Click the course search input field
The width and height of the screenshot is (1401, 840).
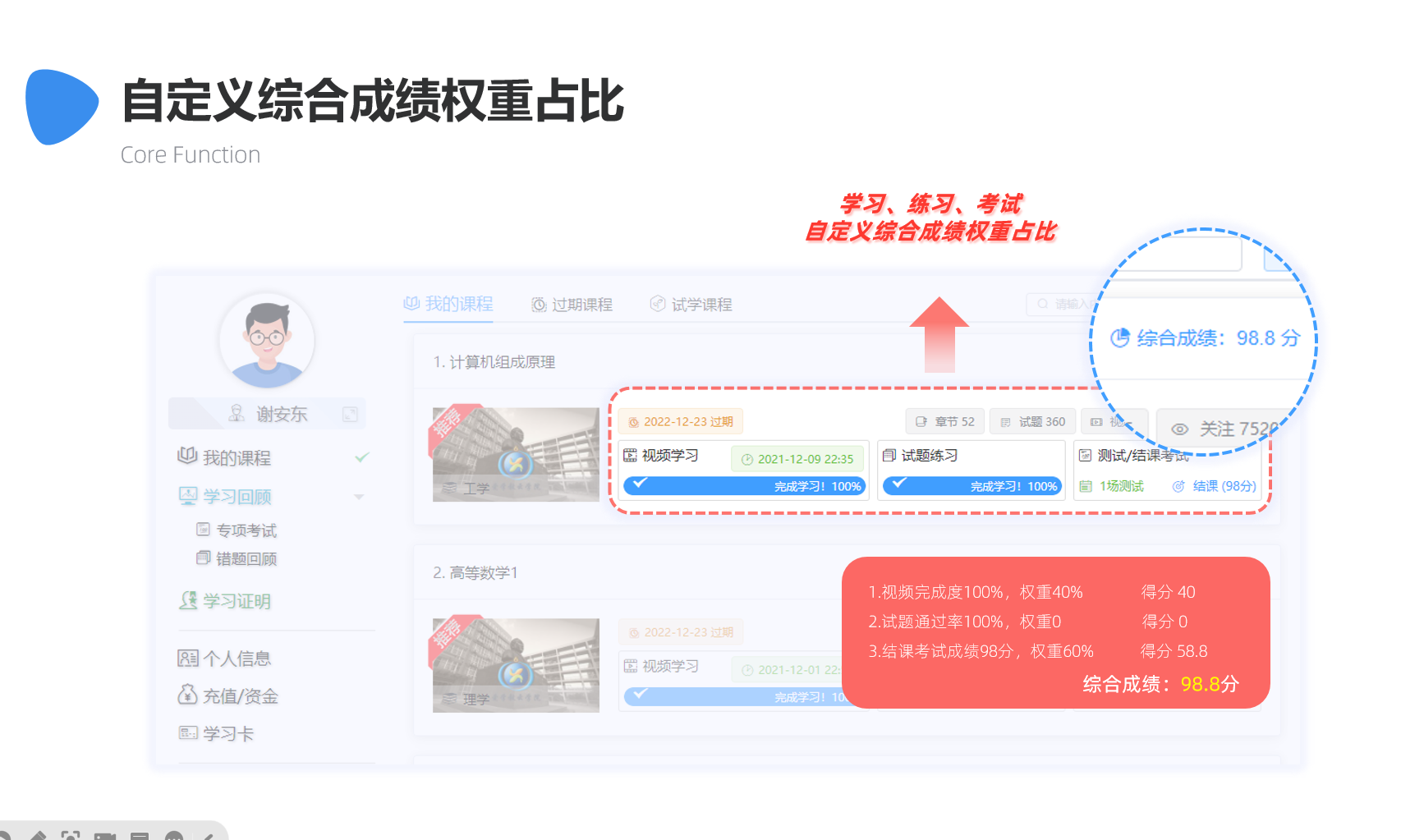pos(1059,304)
